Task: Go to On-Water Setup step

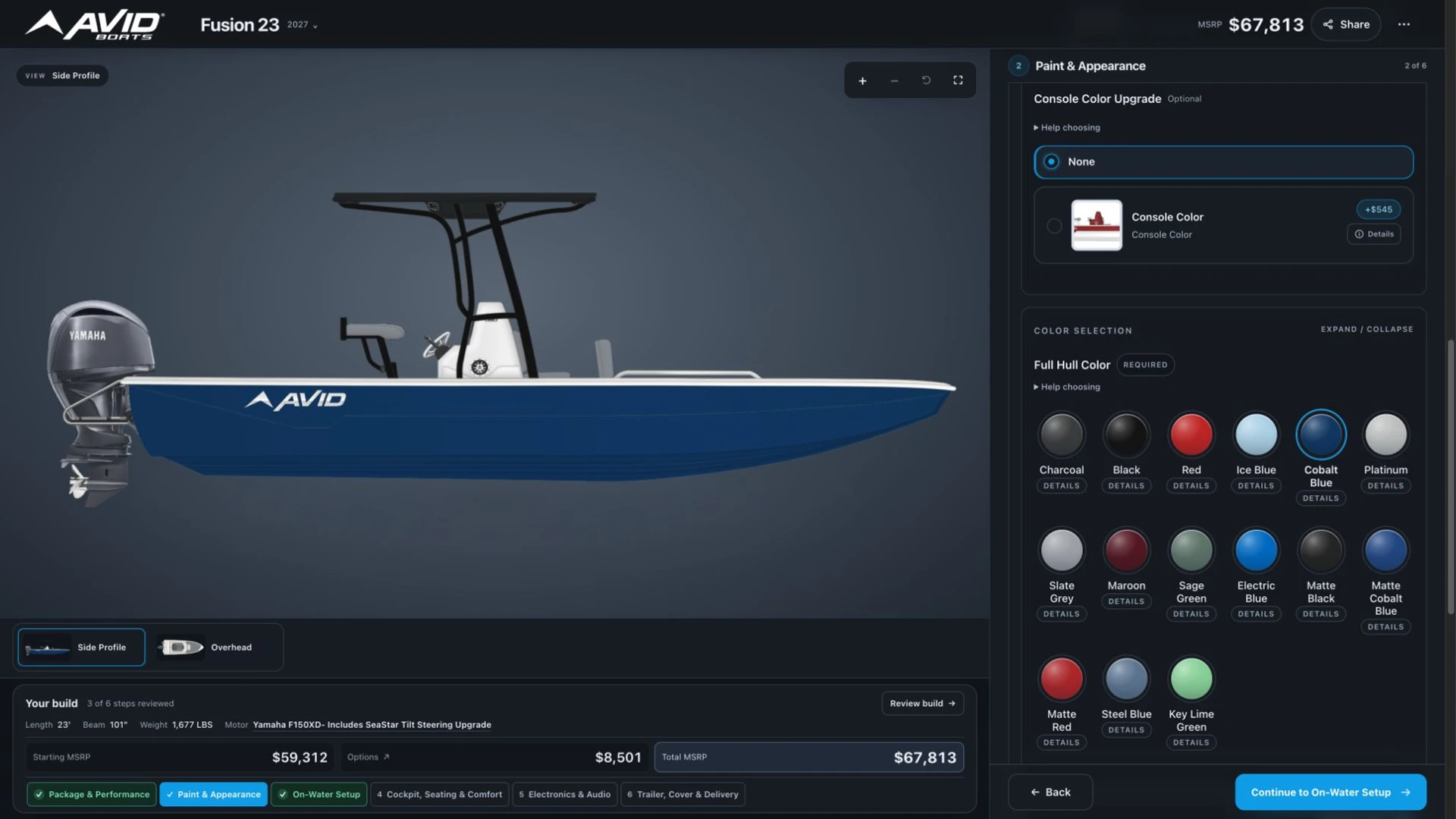Action: coord(318,794)
